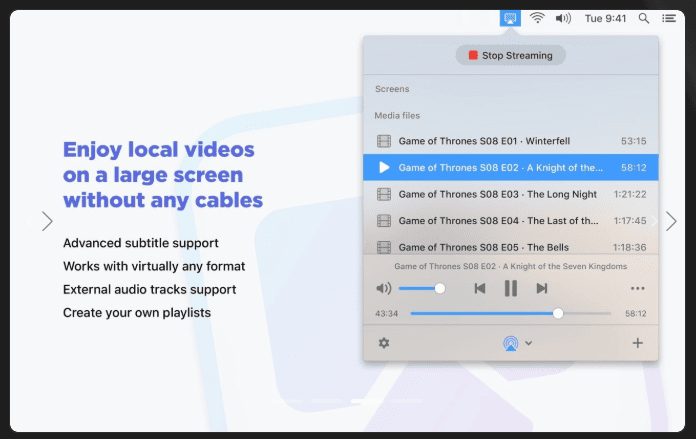The width and height of the screenshot is (696, 439).
Task: Click the volume icon in menu bar
Action: tap(563, 18)
